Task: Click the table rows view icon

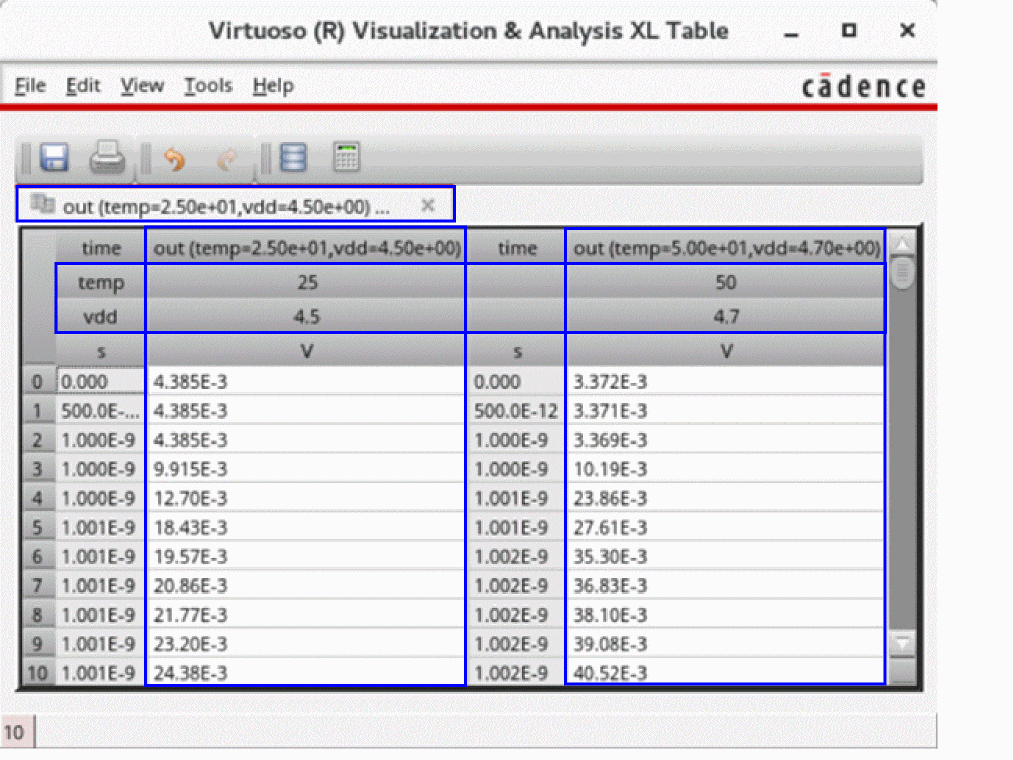Action: click(x=293, y=158)
